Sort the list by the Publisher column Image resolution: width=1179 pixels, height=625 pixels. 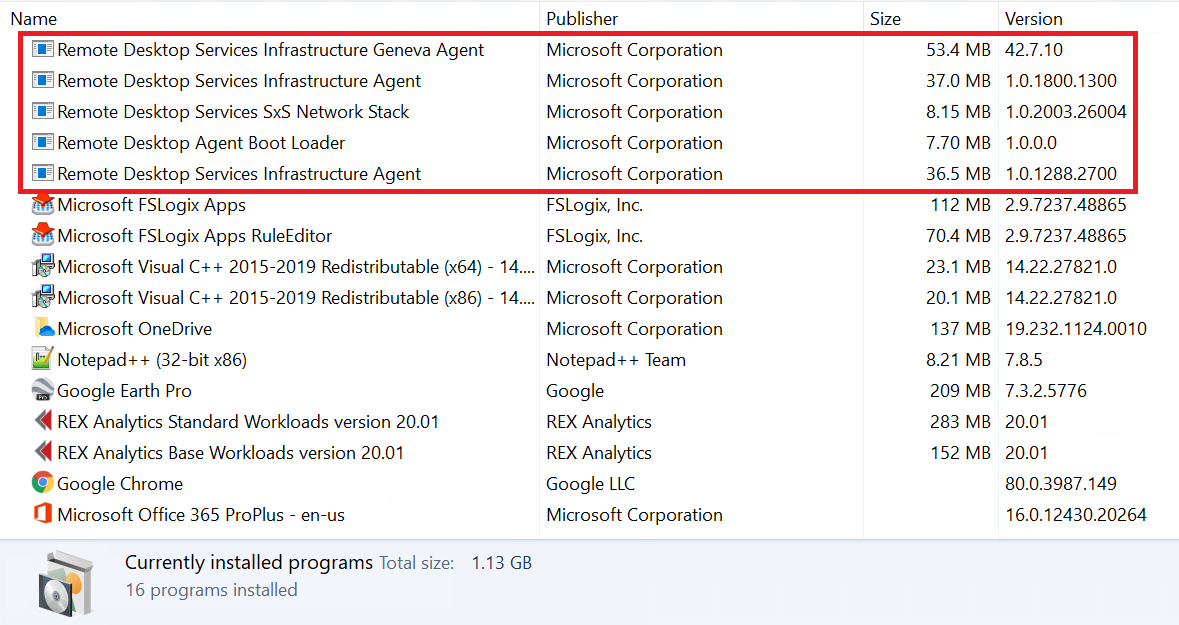pyautogui.click(x=582, y=19)
